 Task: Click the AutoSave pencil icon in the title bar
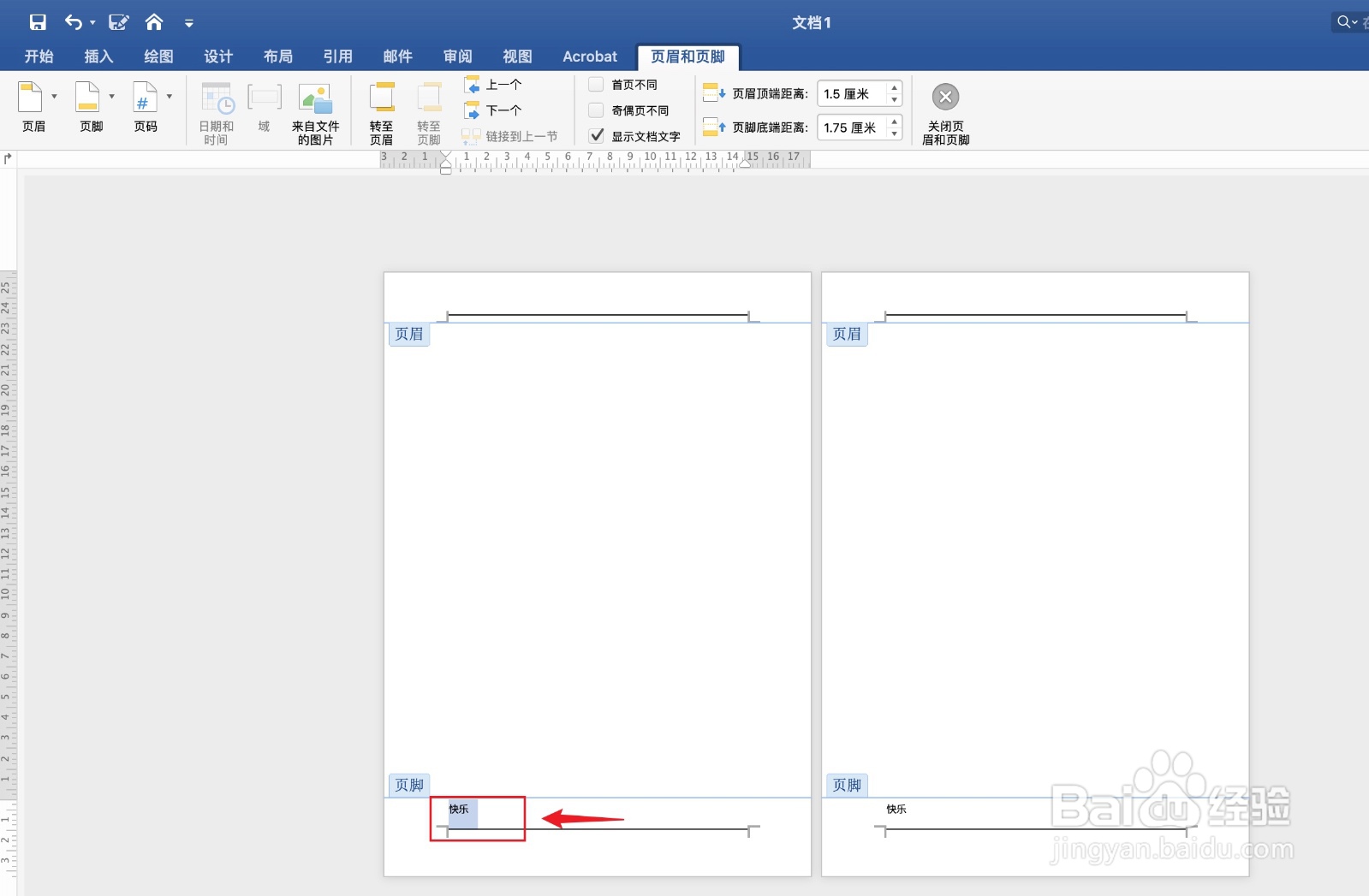point(119,22)
